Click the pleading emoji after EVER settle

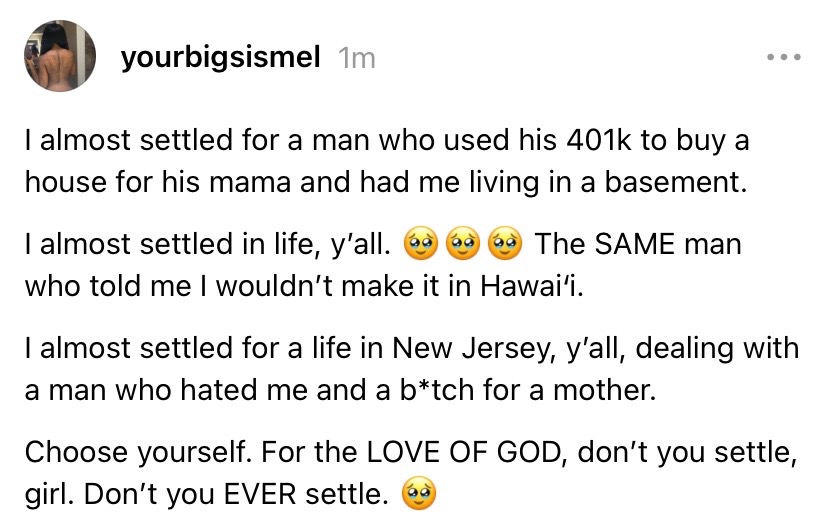pos(419,494)
